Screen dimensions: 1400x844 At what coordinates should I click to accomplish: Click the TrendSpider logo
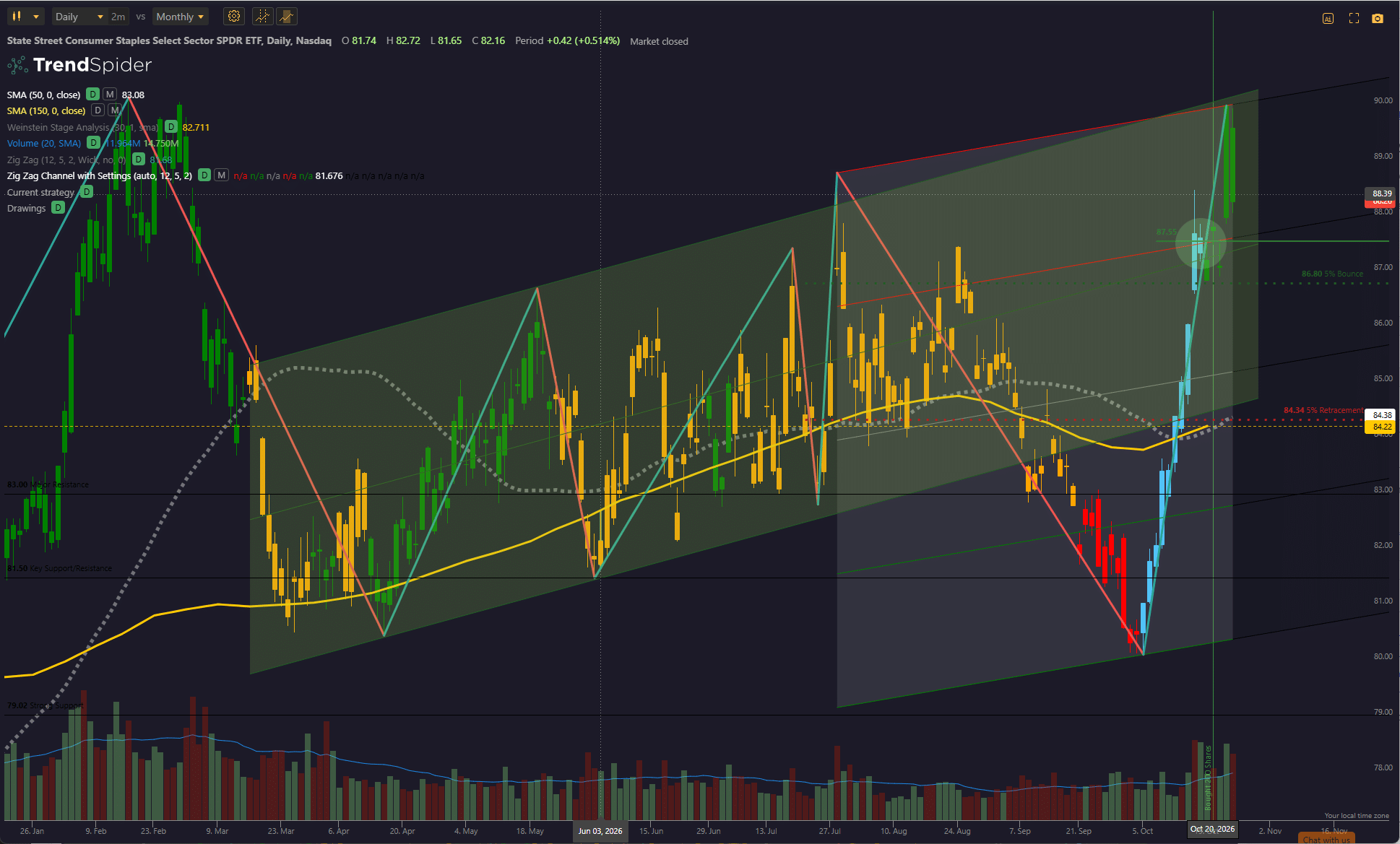[x=79, y=65]
